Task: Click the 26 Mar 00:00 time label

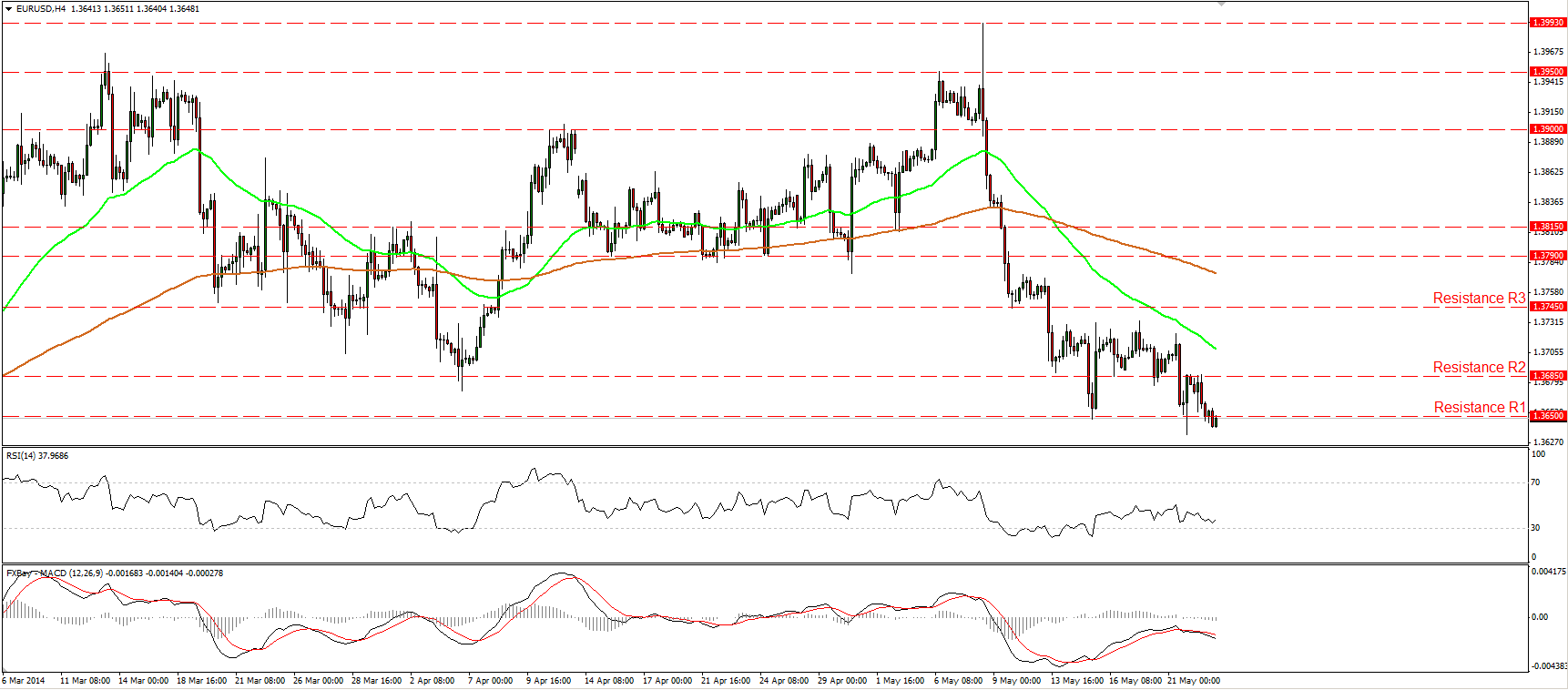Action: pos(318,680)
